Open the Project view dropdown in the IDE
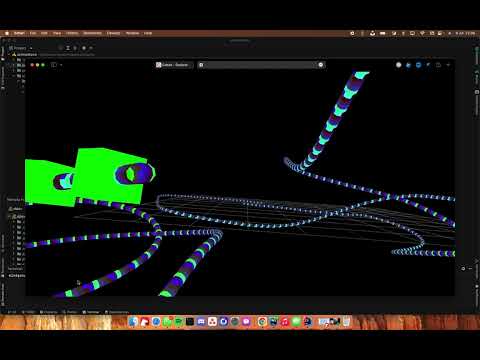The width and height of the screenshot is (480, 360). point(21,48)
